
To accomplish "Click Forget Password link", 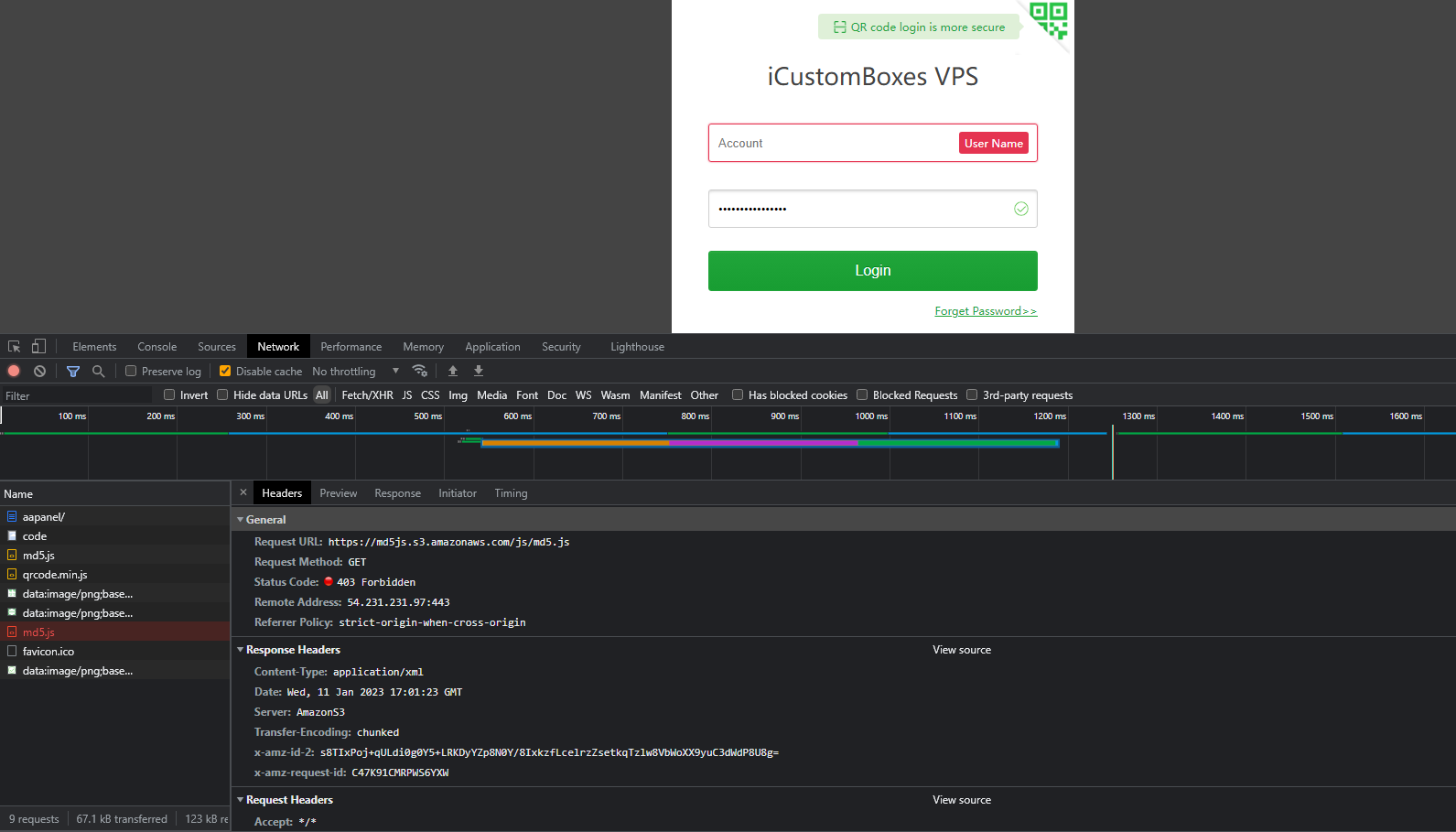I will 986,311.
